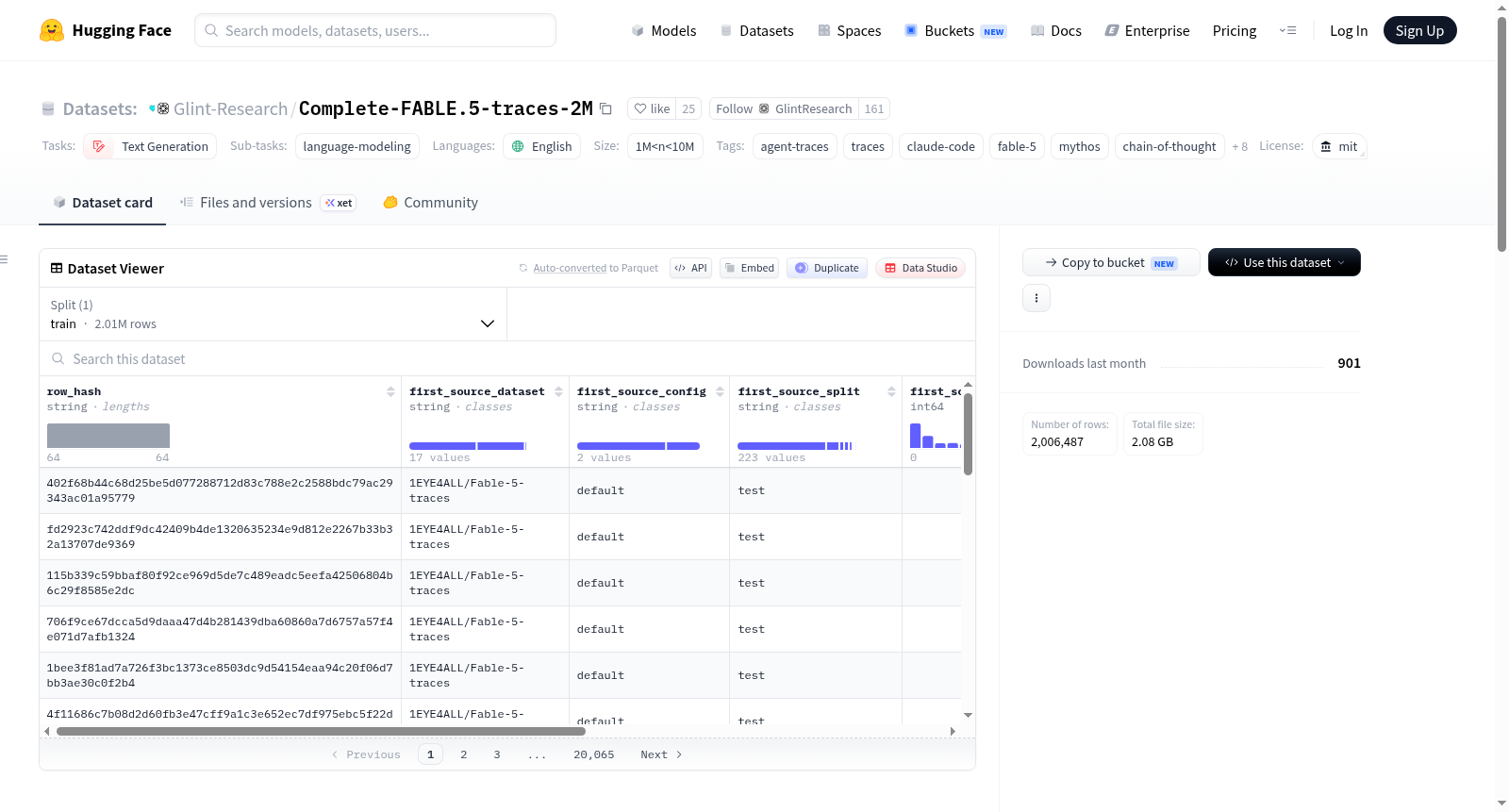This screenshot has height=812, width=1509.
Task: Select the Text Generation task tag
Action: [x=150, y=146]
